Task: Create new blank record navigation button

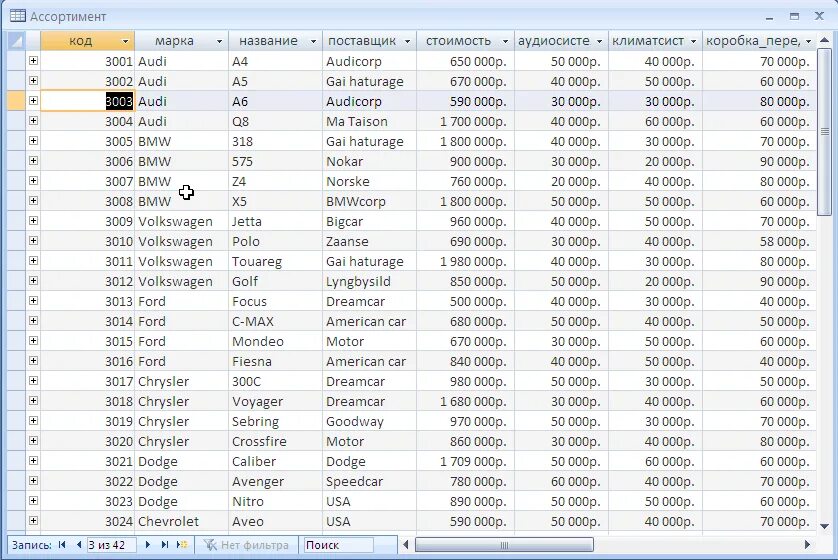Action: [182, 545]
